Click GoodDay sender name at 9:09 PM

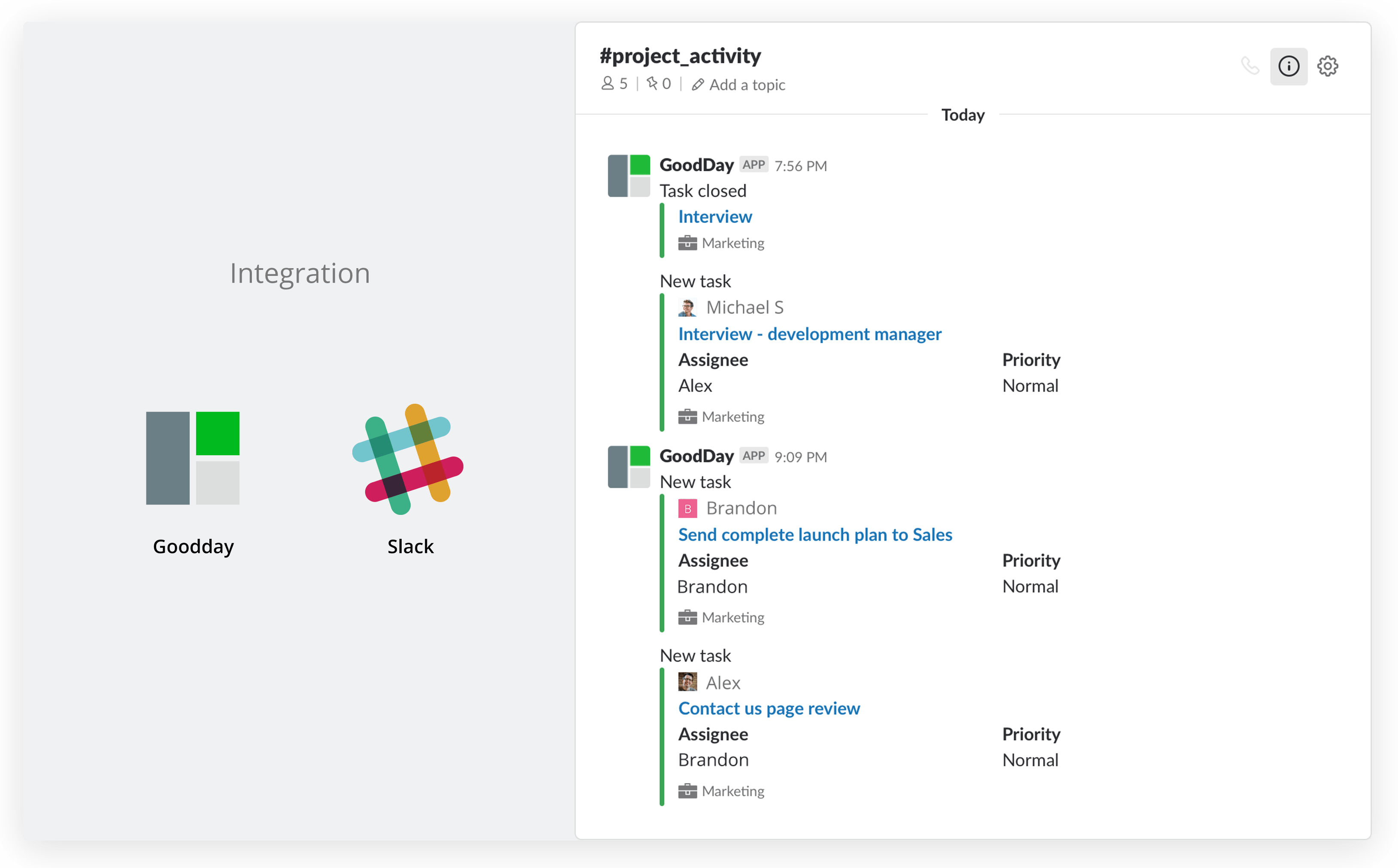[696, 457]
